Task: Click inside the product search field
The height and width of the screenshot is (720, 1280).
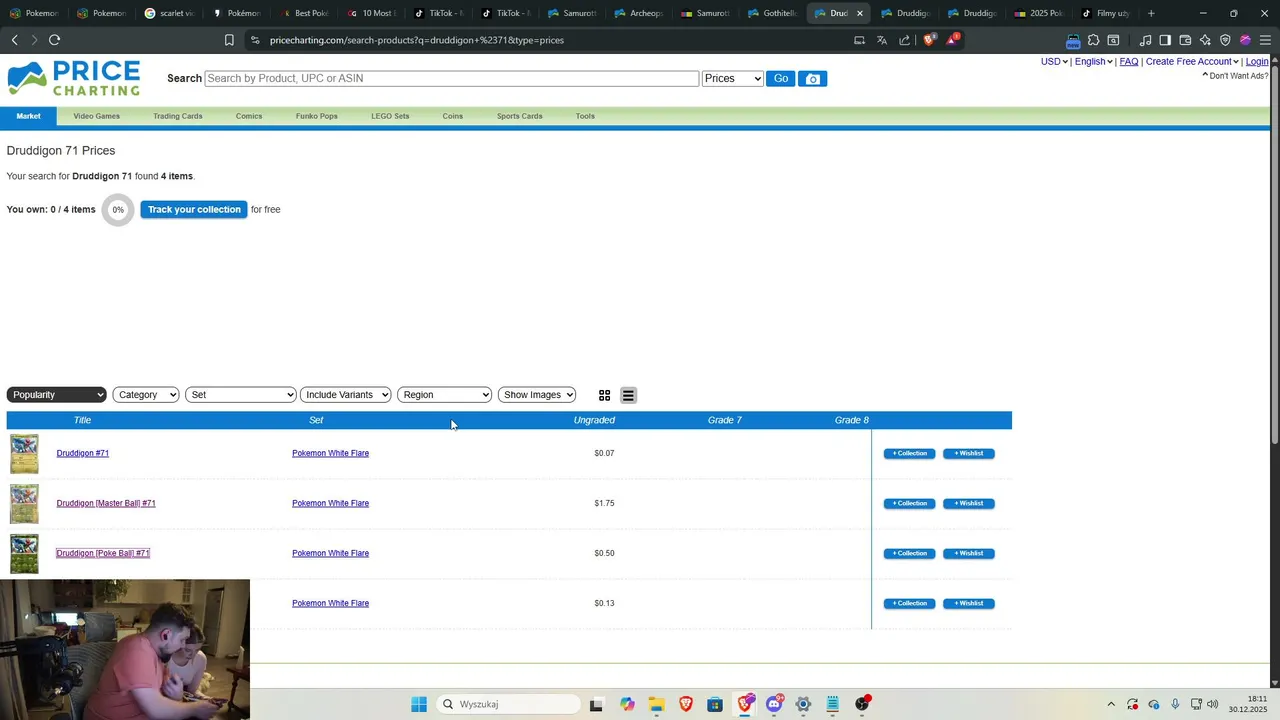Action: pyautogui.click(x=452, y=79)
